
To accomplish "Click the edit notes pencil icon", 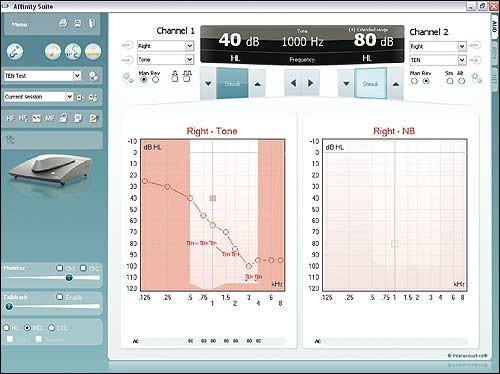I will (94, 118).
